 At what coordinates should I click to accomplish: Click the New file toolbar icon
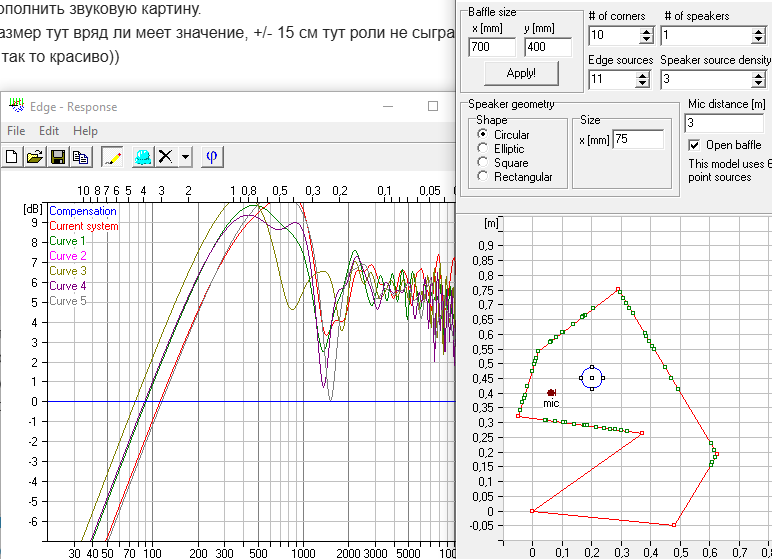click(12, 156)
